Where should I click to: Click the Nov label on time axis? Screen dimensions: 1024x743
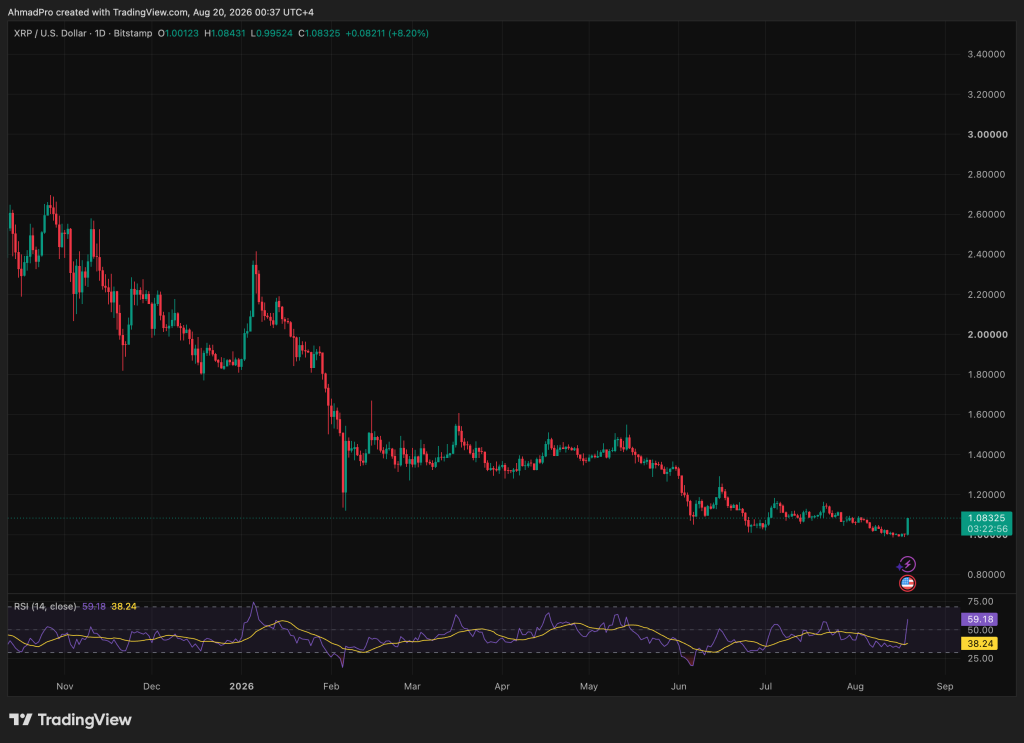(x=65, y=686)
